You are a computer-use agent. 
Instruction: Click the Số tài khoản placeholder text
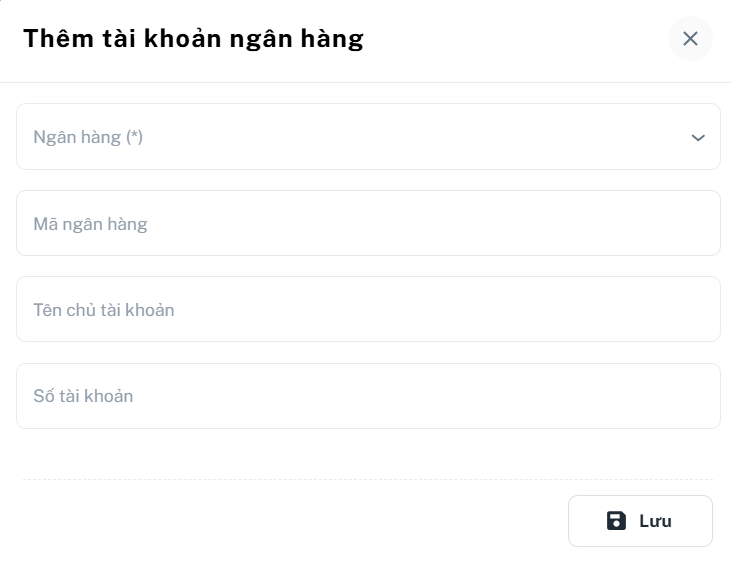[83, 396]
